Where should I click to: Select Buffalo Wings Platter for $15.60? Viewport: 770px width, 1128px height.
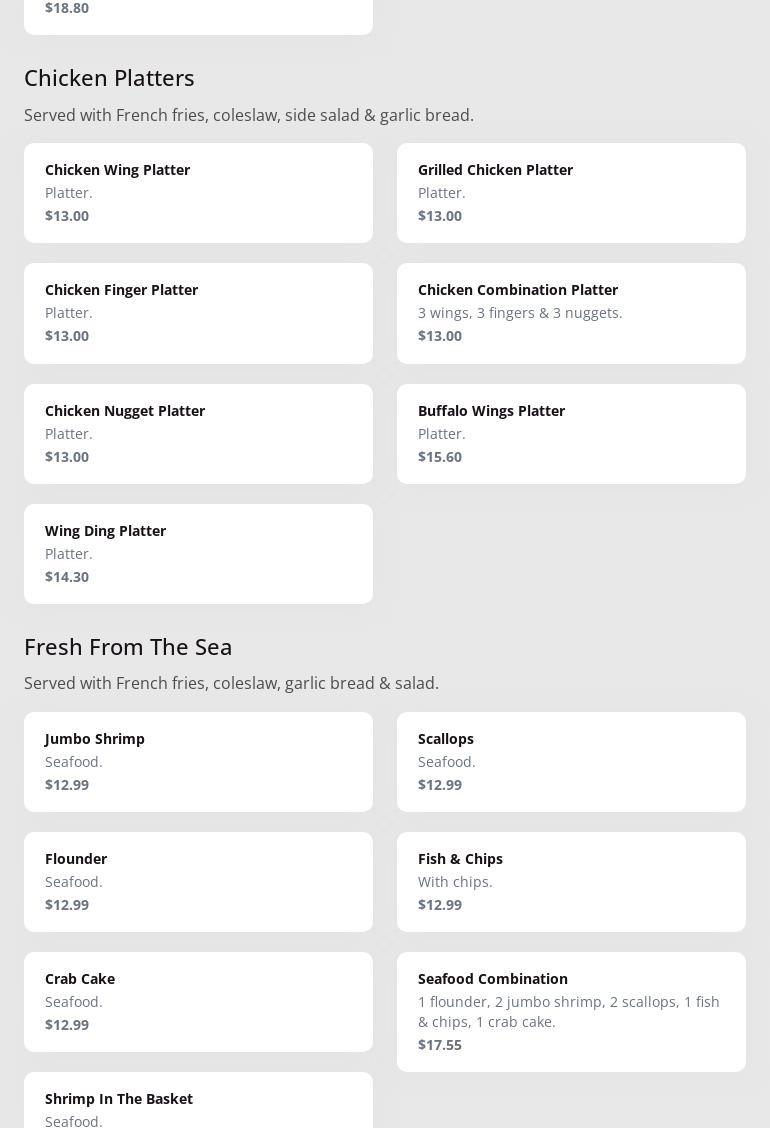571,433
